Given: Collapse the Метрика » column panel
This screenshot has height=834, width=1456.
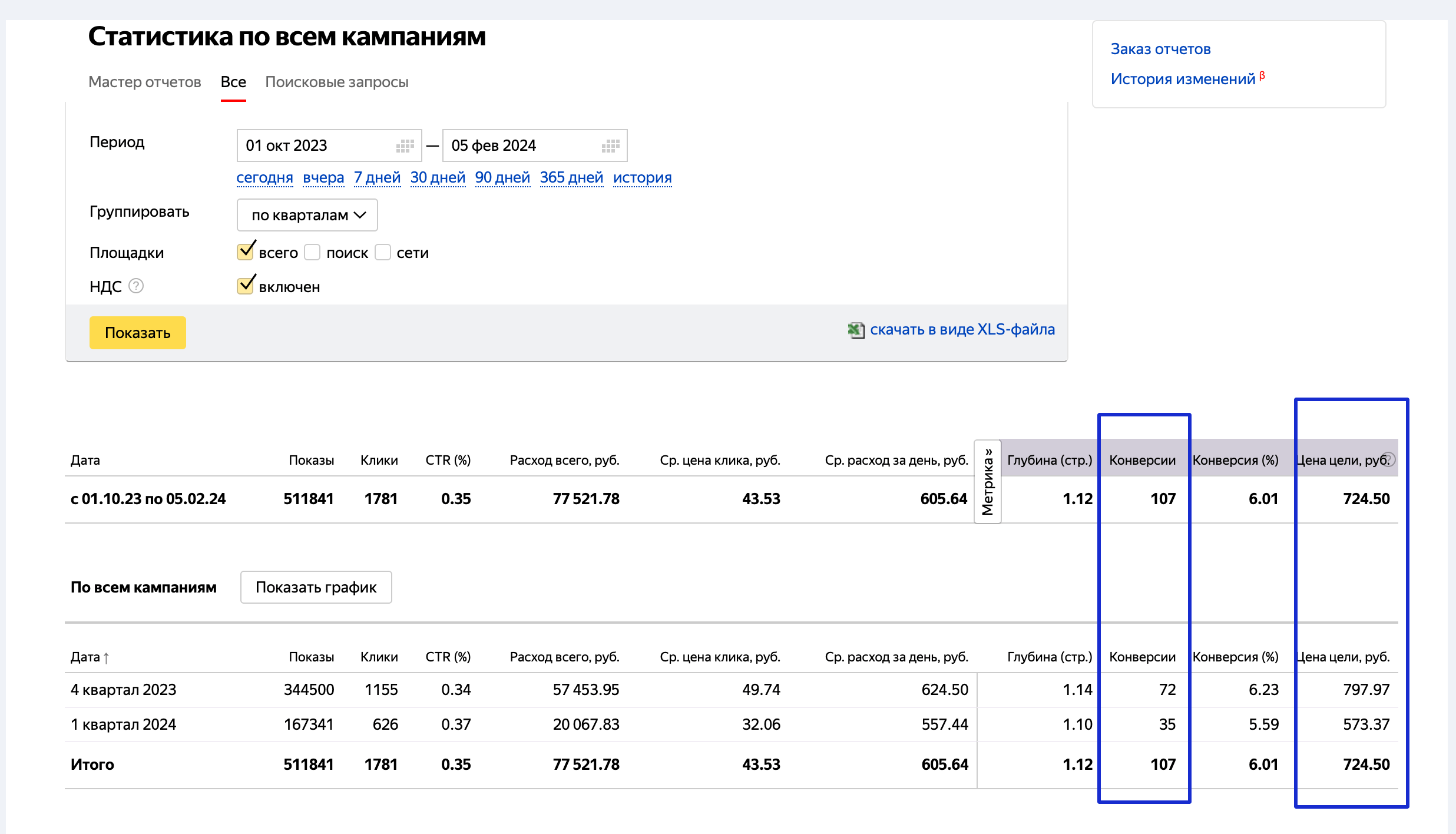Looking at the screenshot, I should click(988, 481).
